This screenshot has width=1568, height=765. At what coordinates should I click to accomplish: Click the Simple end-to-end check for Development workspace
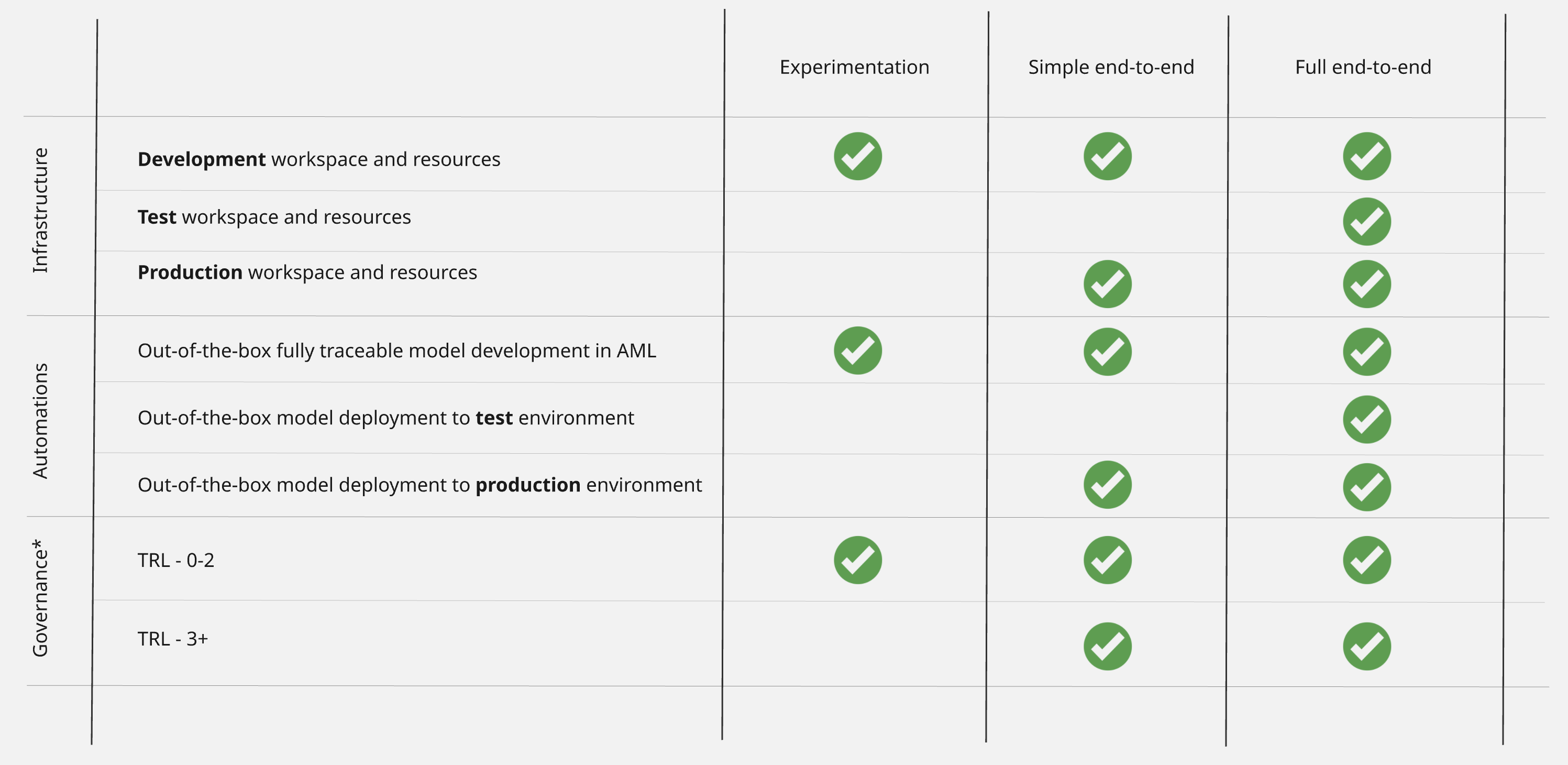1107,157
